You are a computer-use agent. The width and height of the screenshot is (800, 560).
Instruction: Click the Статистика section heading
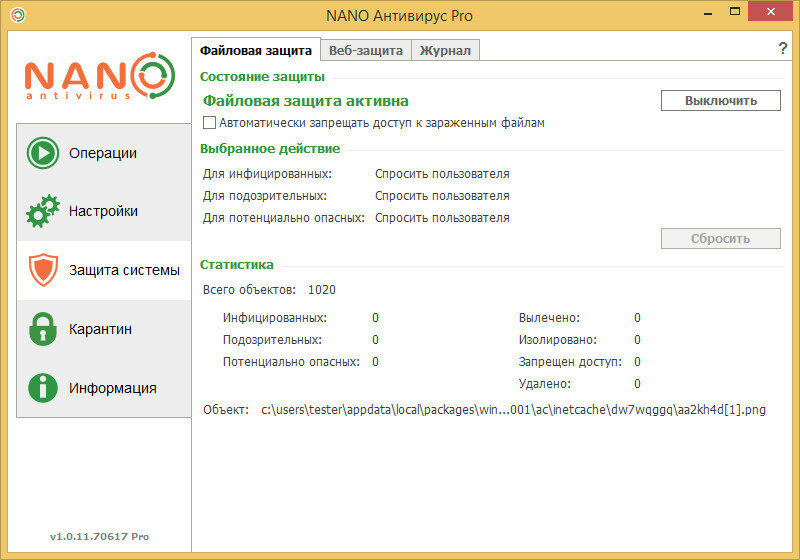click(x=236, y=265)
